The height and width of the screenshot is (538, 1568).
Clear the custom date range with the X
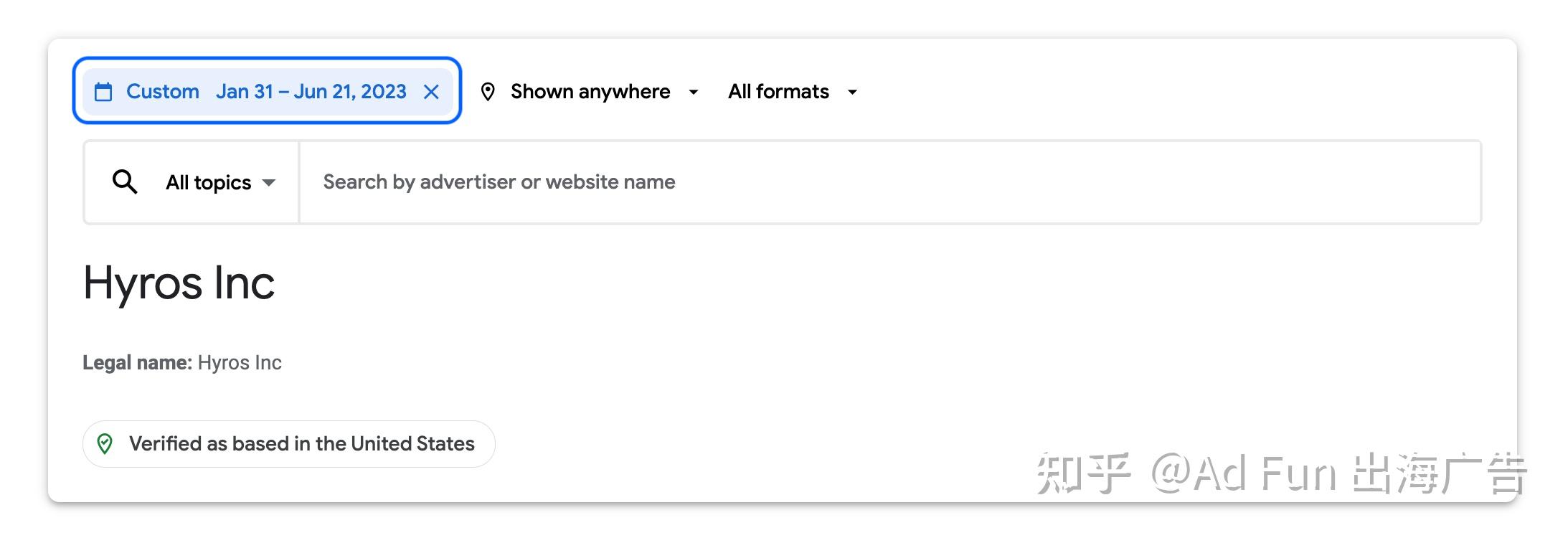point(431,92)
